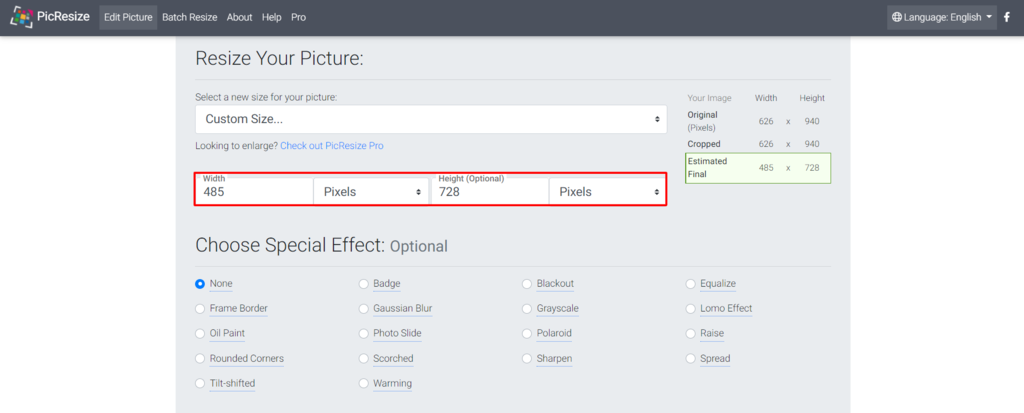Click the PicResize logo icon
Viewport: 1024px width, 413px height.
[x=22, y=17]
